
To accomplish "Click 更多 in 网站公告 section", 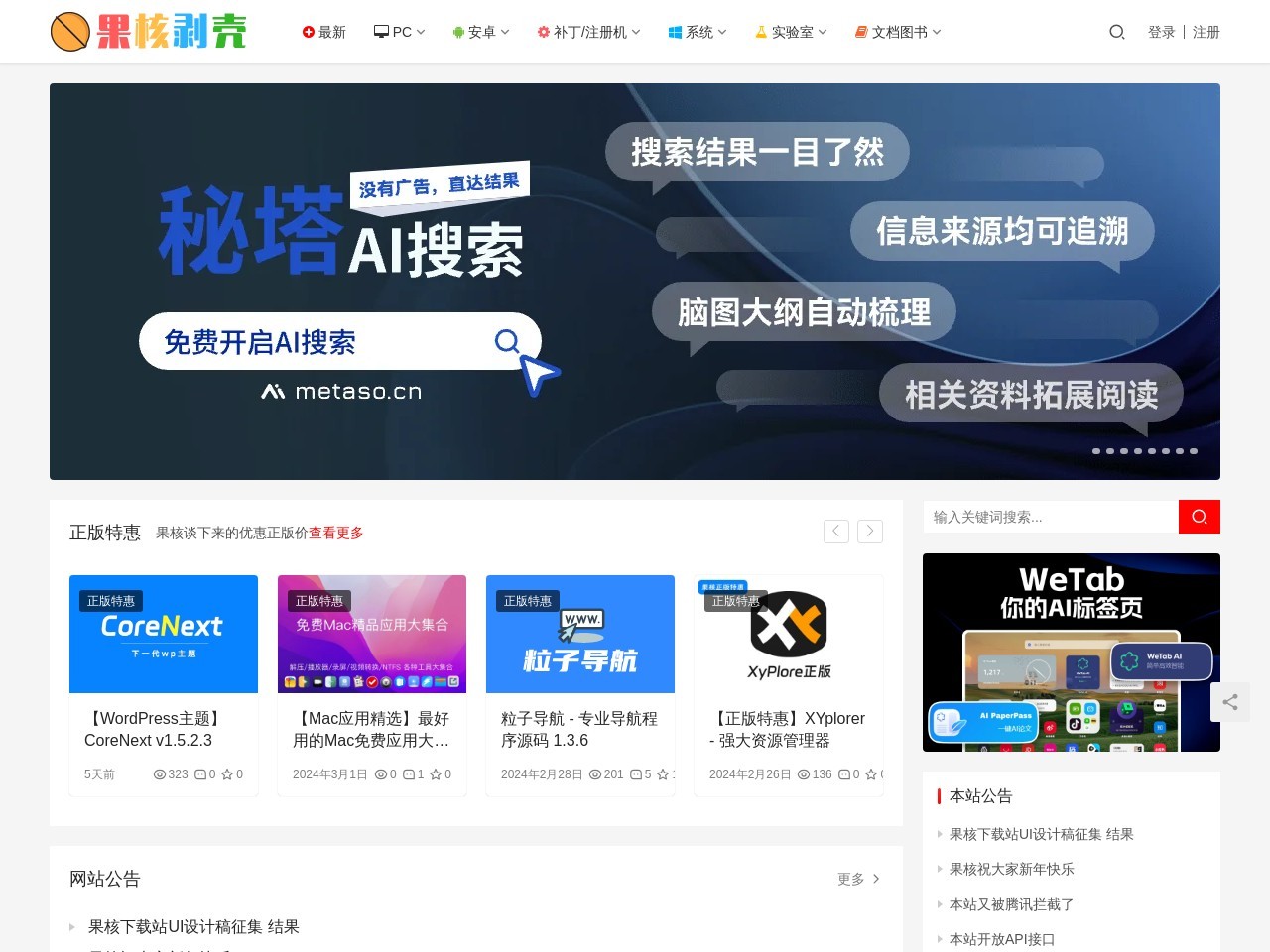I will 858,879.
